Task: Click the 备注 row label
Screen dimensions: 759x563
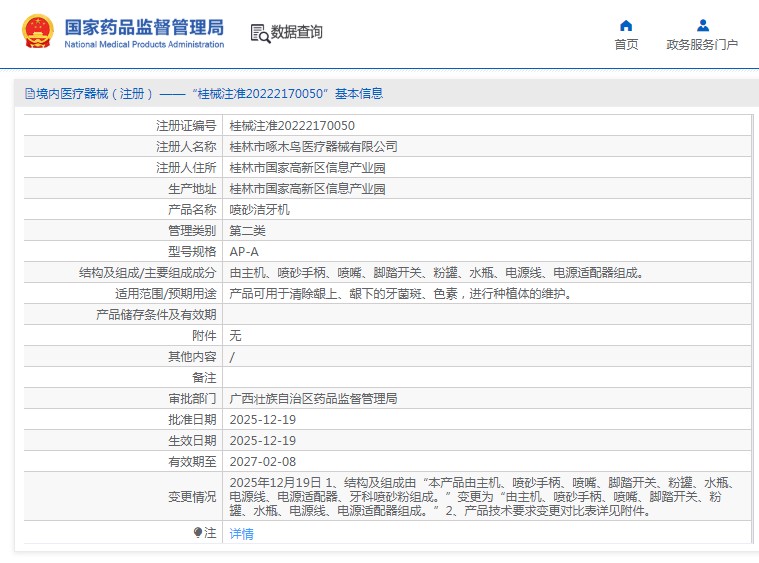Action: [x=204, y=378]
